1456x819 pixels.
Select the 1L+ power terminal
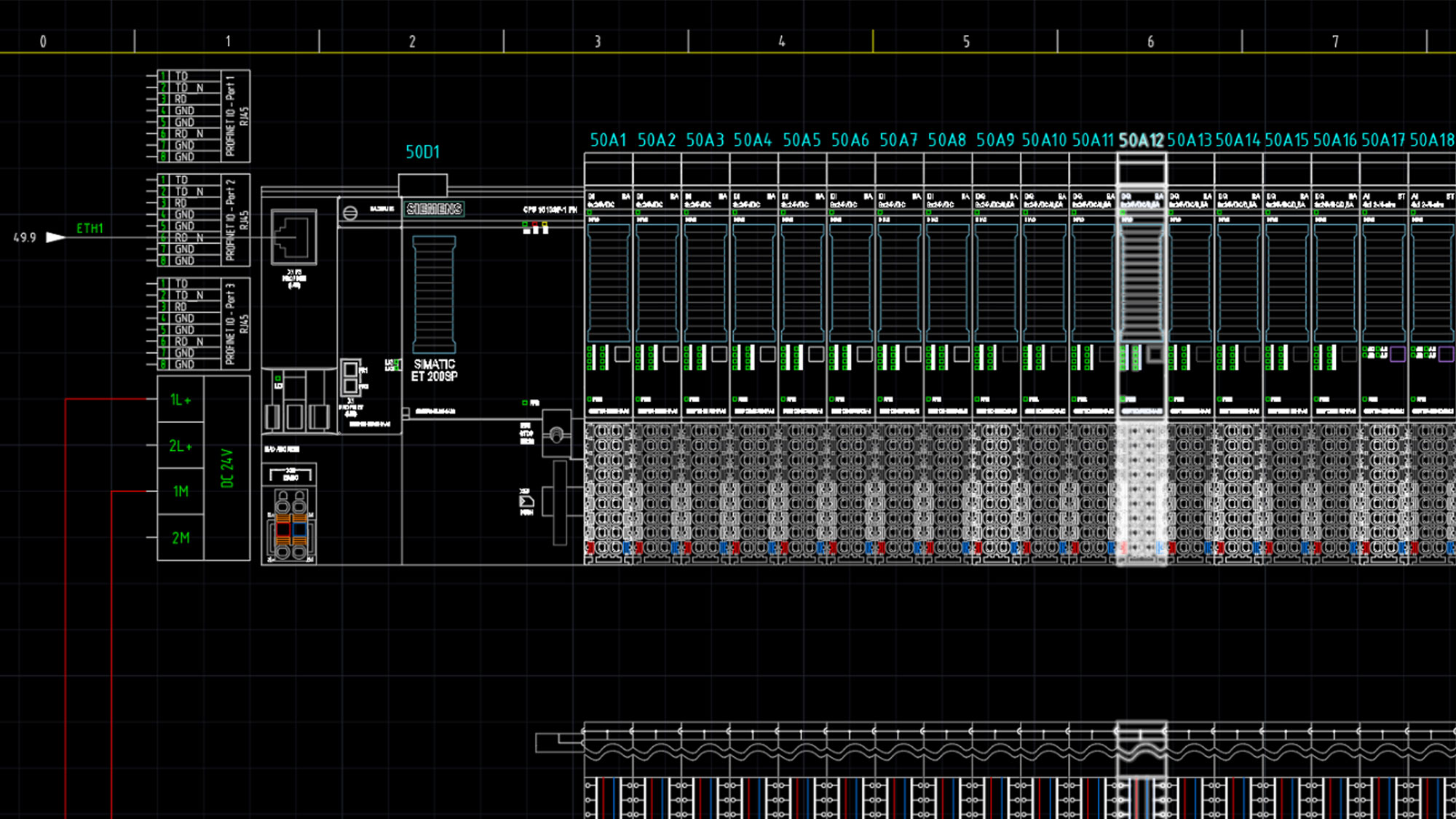[x=181, y=400]
